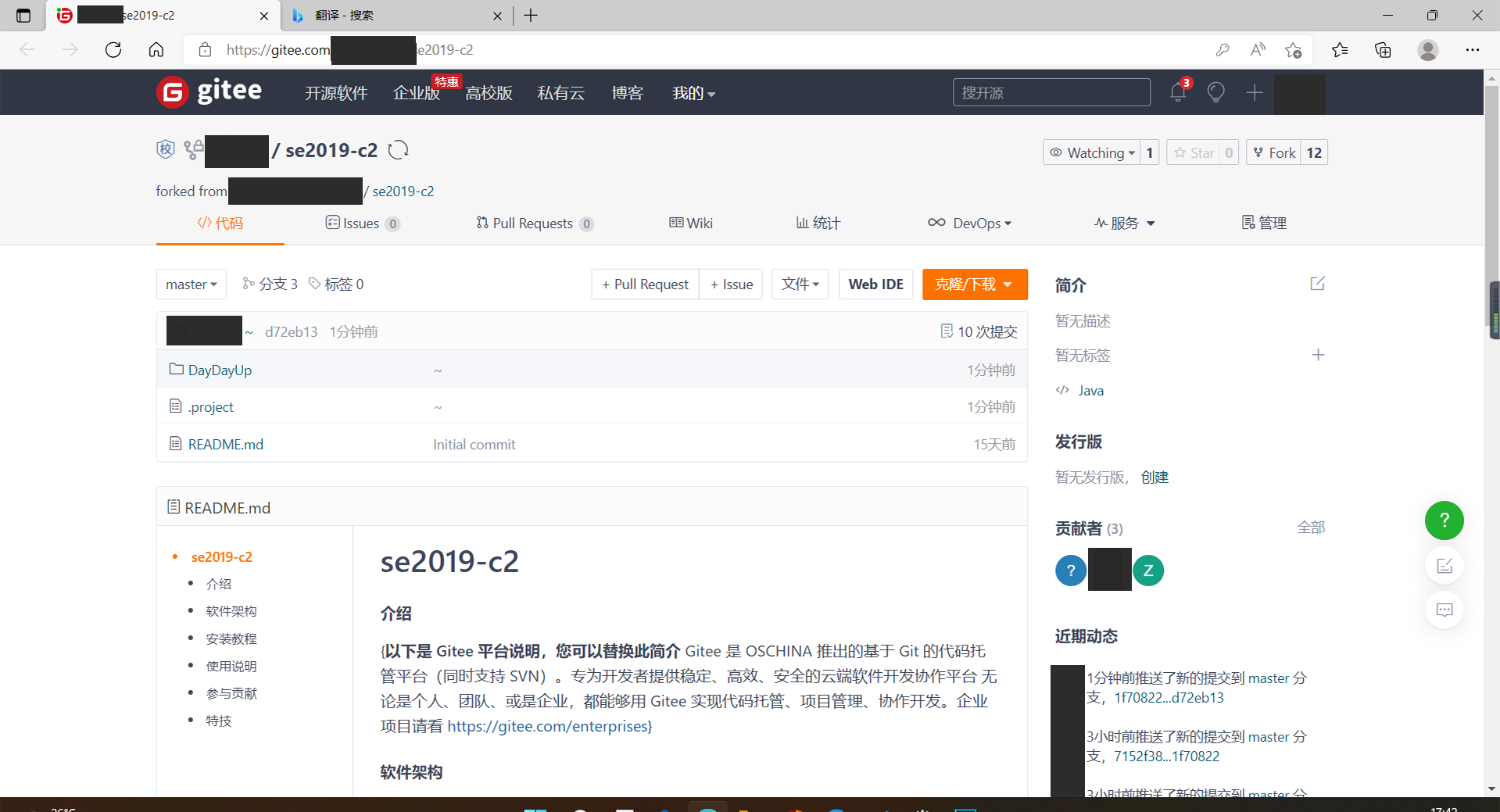1500x812 pixels.
Task: Open the floating question mark help button
Action: (1444, 520)
